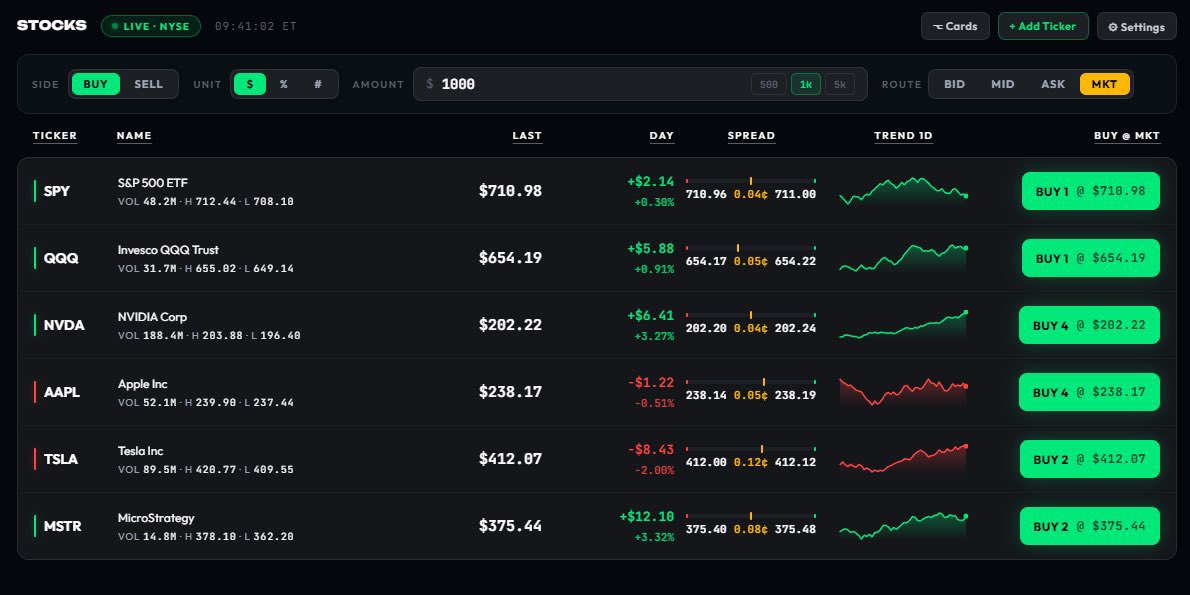The width and height of the screenshot is (1190, 595).
Task: Click the LIVE · NYSE status badge
Action: (151, 26)
